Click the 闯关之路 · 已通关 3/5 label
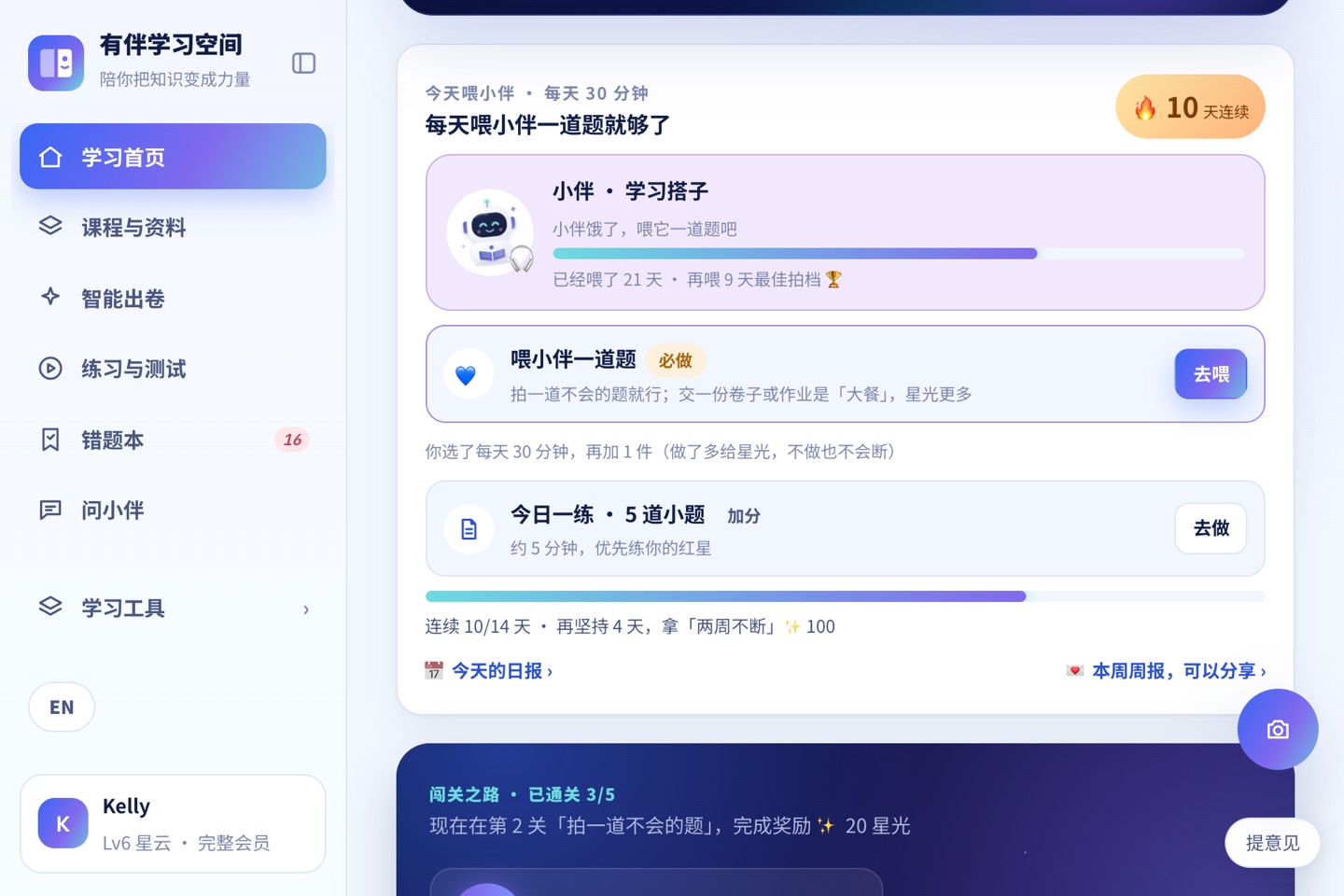Image resolution: width=1344 pixels, height=896 pixels. pyautogui.click(x=522, y=794)
